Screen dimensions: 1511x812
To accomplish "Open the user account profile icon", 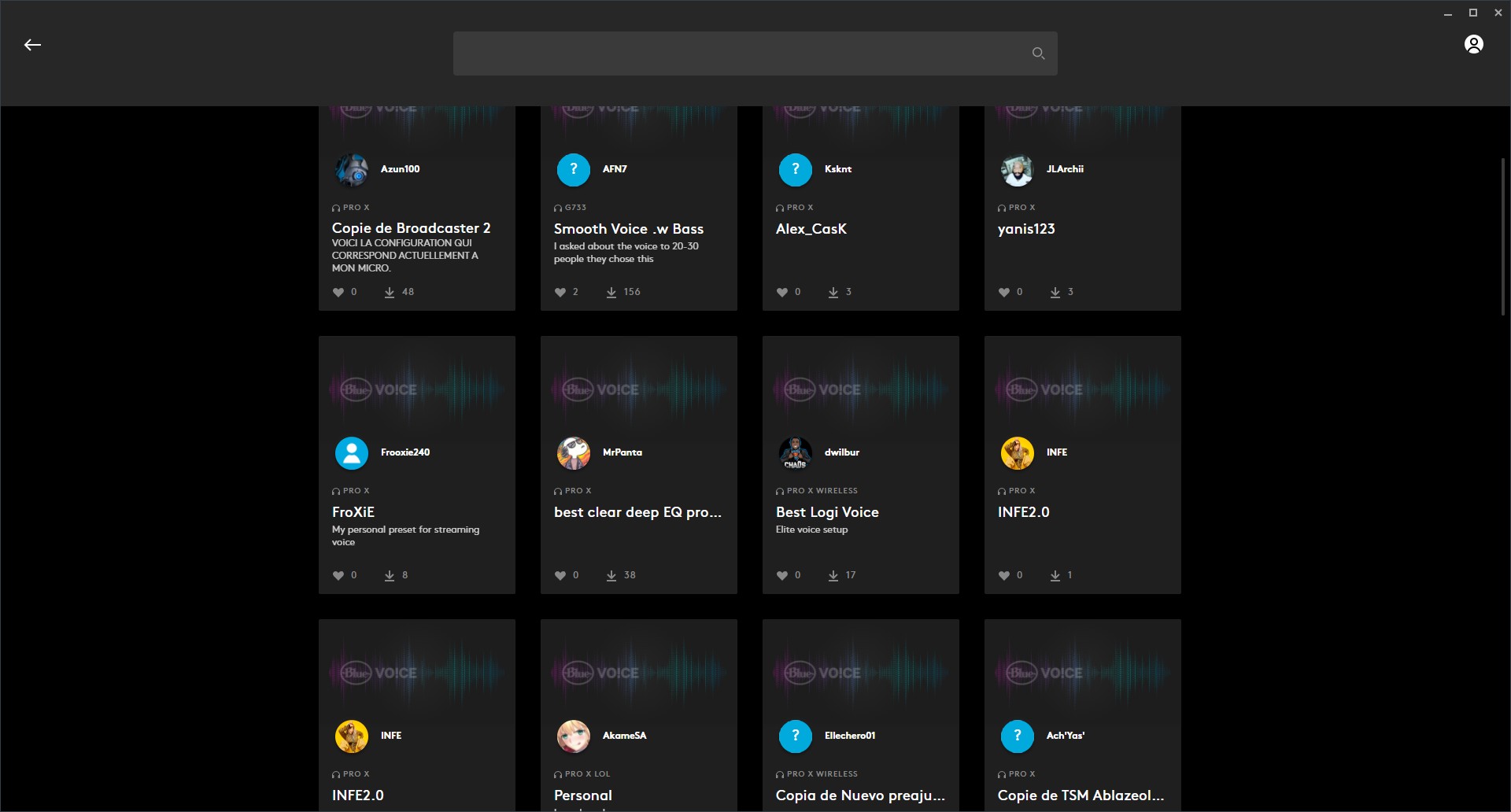I will (x=1473, y=44).
